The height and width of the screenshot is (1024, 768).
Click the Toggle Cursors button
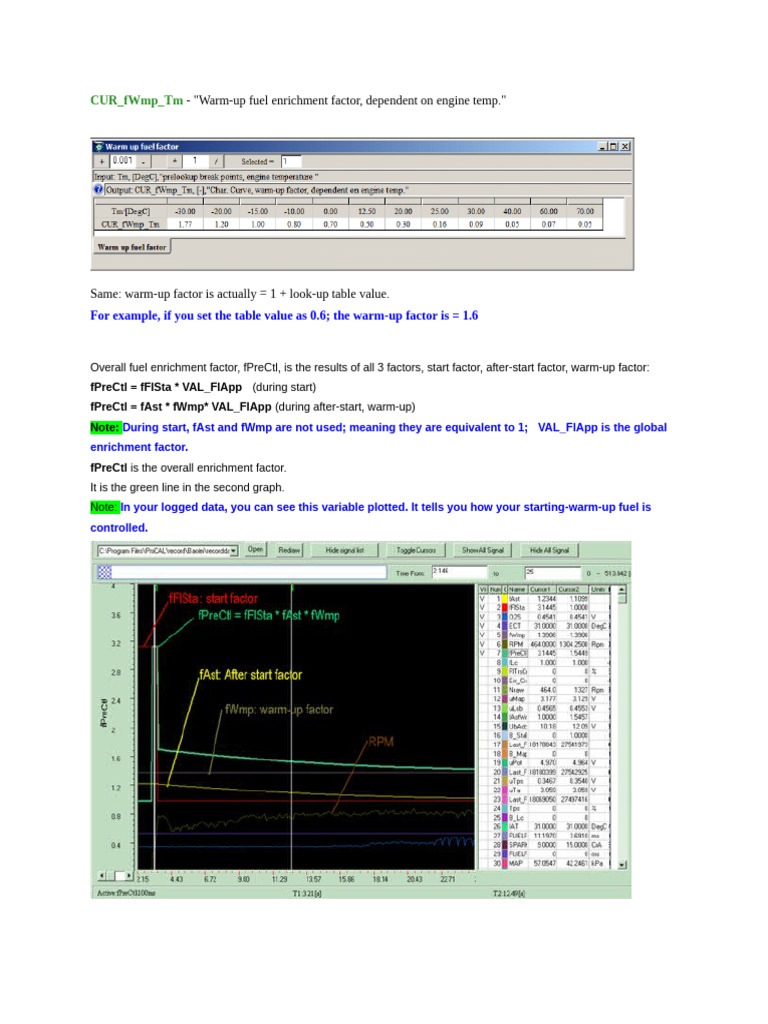(x=415, y=551)
